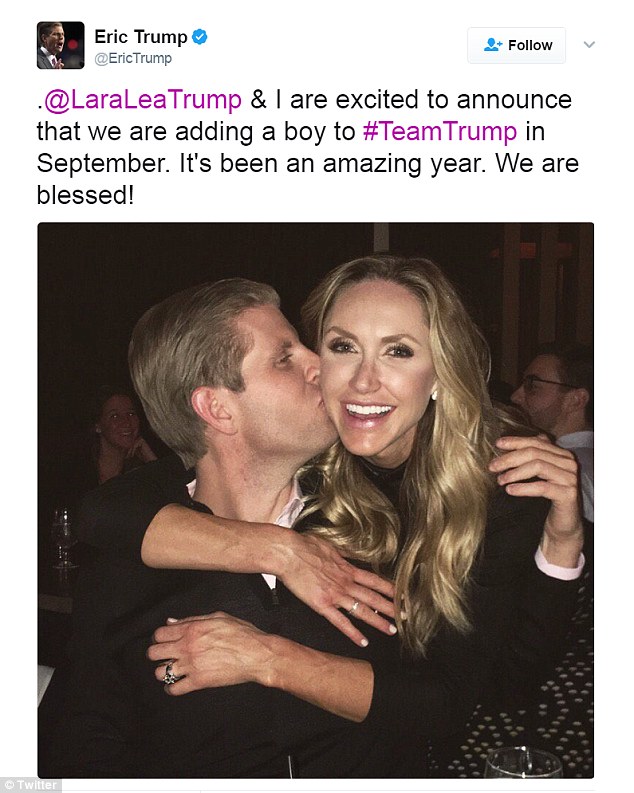Click the blue verified checkmark badge
This screenshot has height=793, width=634.
(200, 37)
